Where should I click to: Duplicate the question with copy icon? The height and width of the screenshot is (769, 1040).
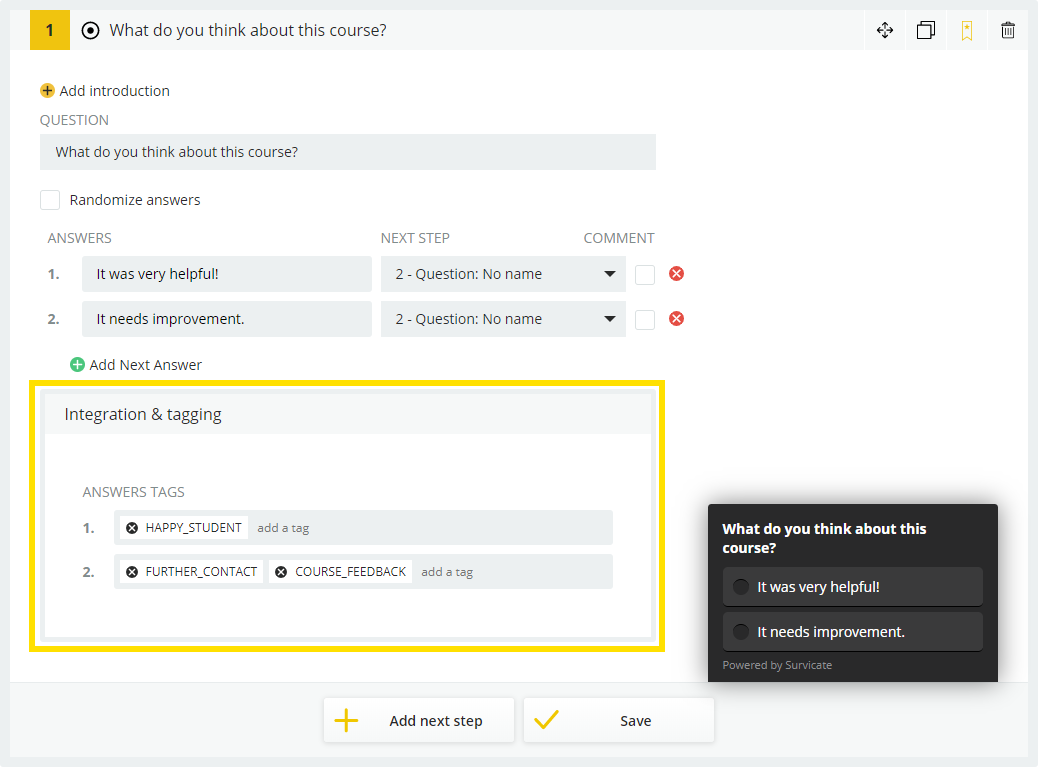(x=927, y=31)
